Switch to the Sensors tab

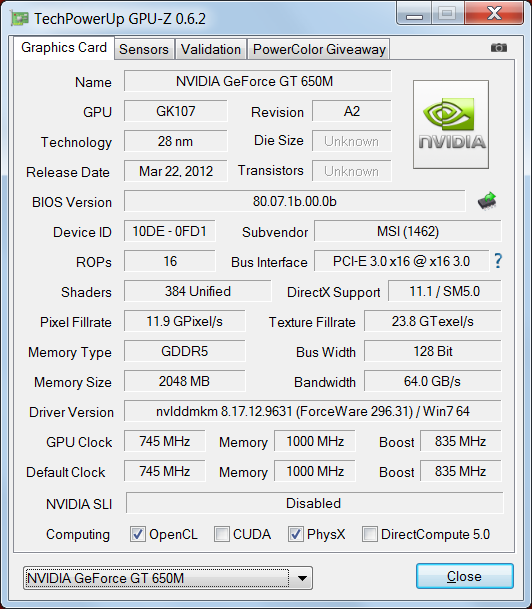click(x=144, y=49)
